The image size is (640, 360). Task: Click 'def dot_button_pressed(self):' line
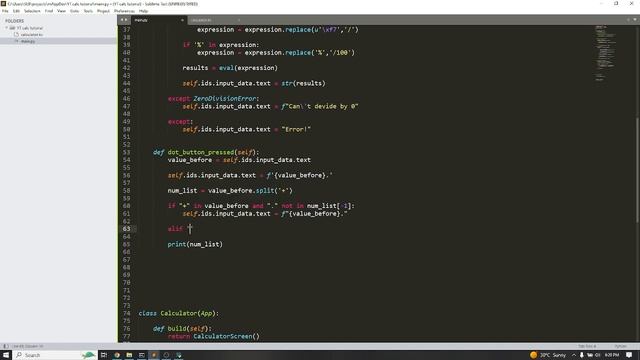click(206, 152)
